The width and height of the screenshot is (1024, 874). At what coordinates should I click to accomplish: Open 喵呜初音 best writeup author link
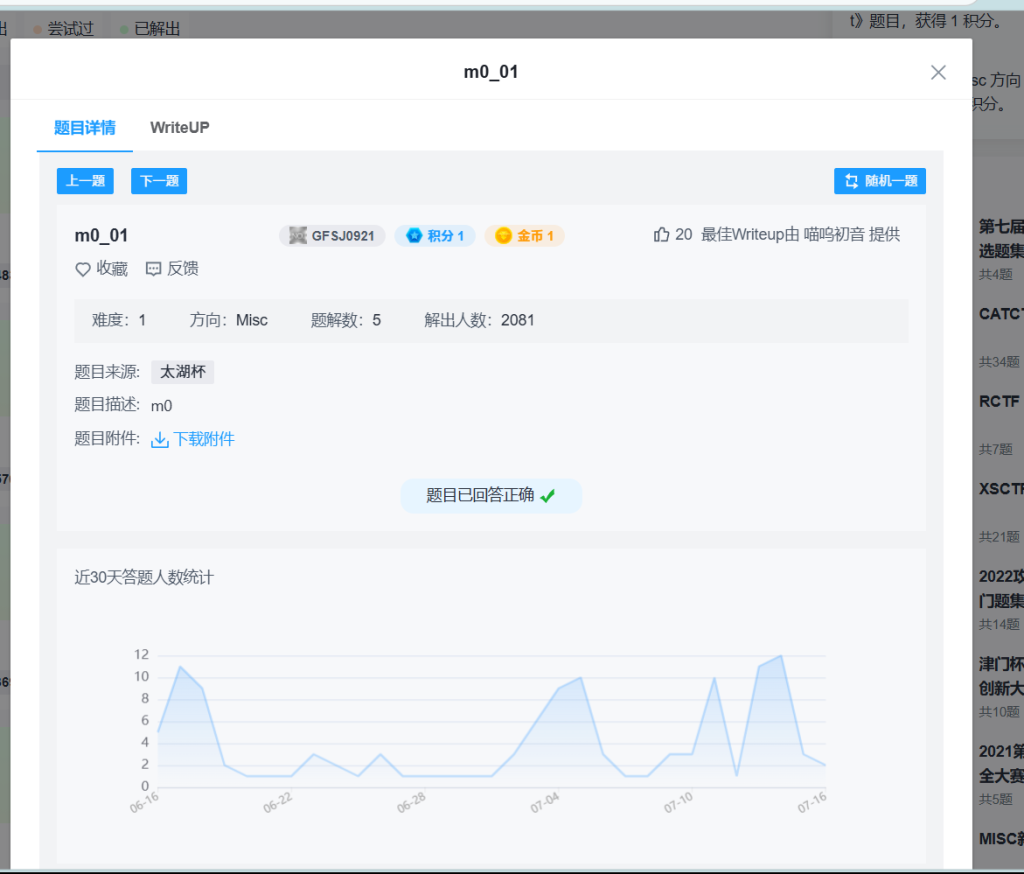click(834, 235)
